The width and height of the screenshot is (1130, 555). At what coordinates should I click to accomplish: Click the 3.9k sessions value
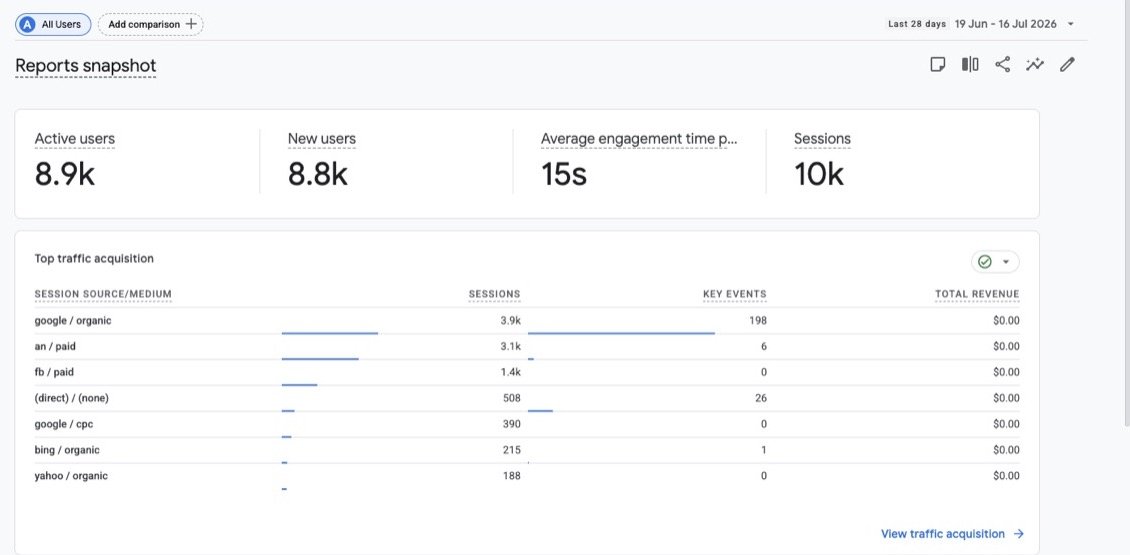click(x=510, y=321)
